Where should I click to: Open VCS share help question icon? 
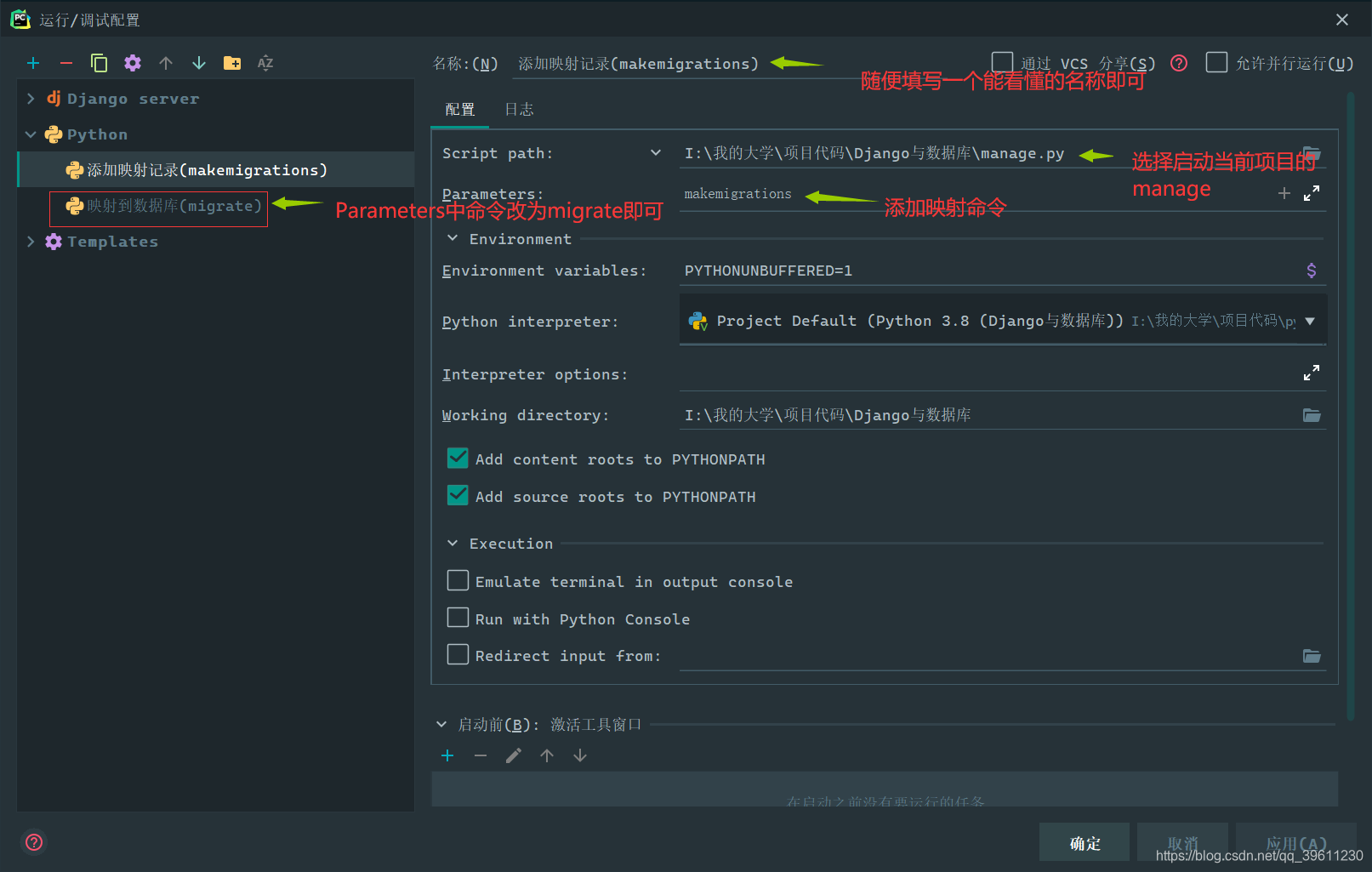pos(1179,63)
